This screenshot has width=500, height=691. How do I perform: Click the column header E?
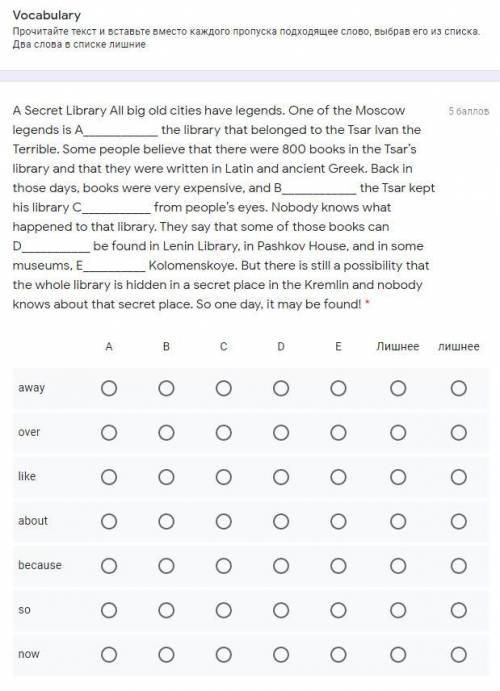point(338,346)
